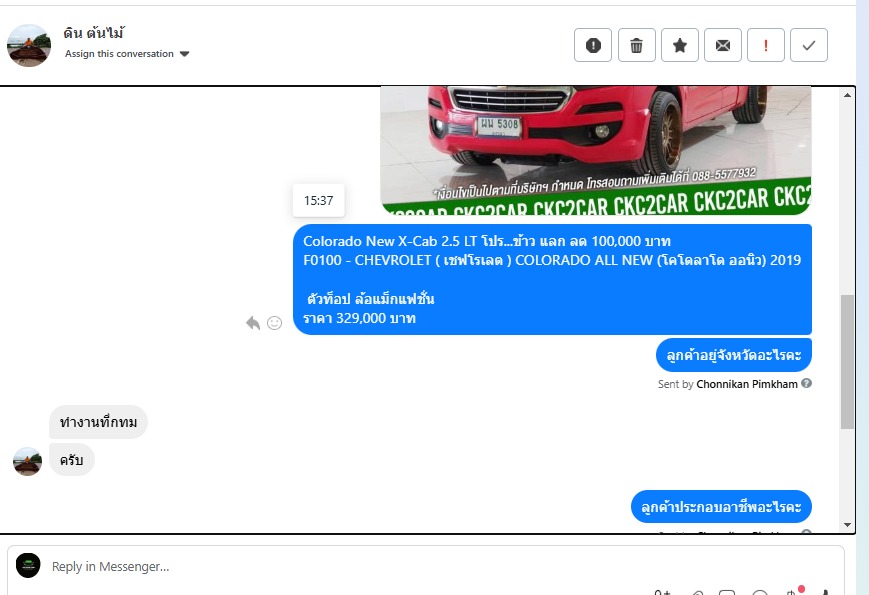
Task: Open the customer avatar beside the ครับ message
Action: tap(27, 461)
